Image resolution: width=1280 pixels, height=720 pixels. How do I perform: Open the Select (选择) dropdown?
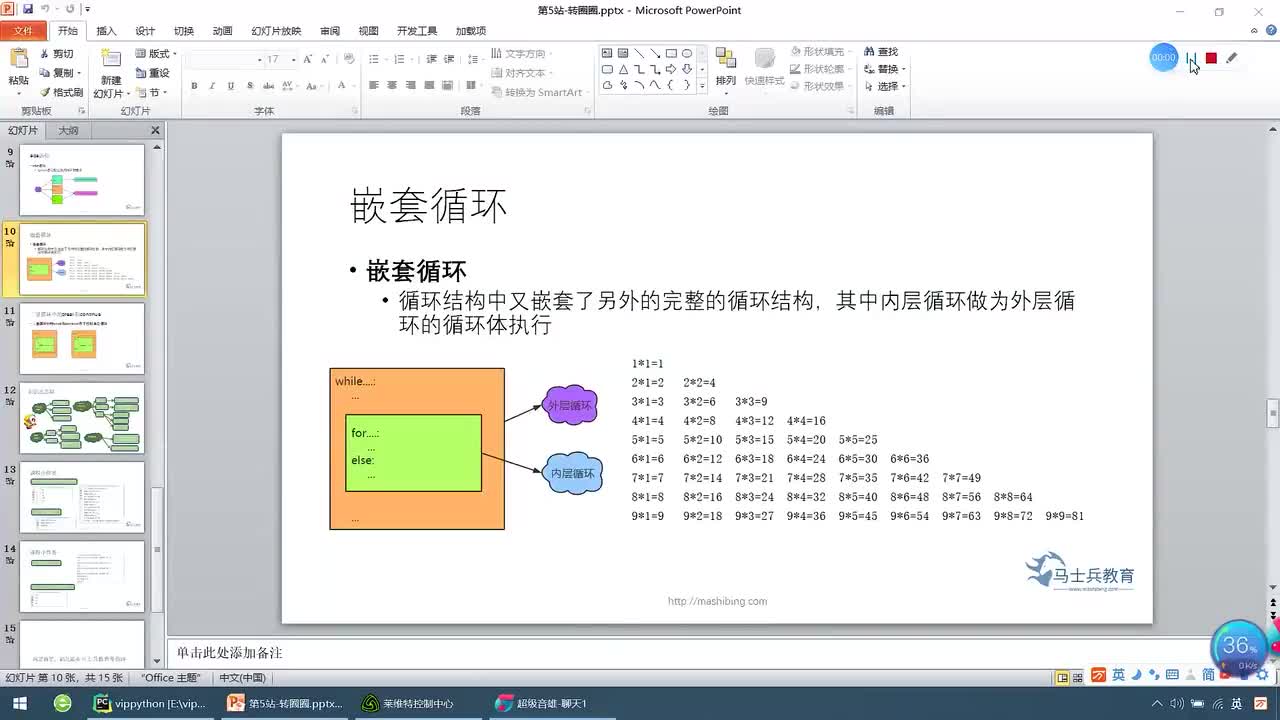[886, 86]
